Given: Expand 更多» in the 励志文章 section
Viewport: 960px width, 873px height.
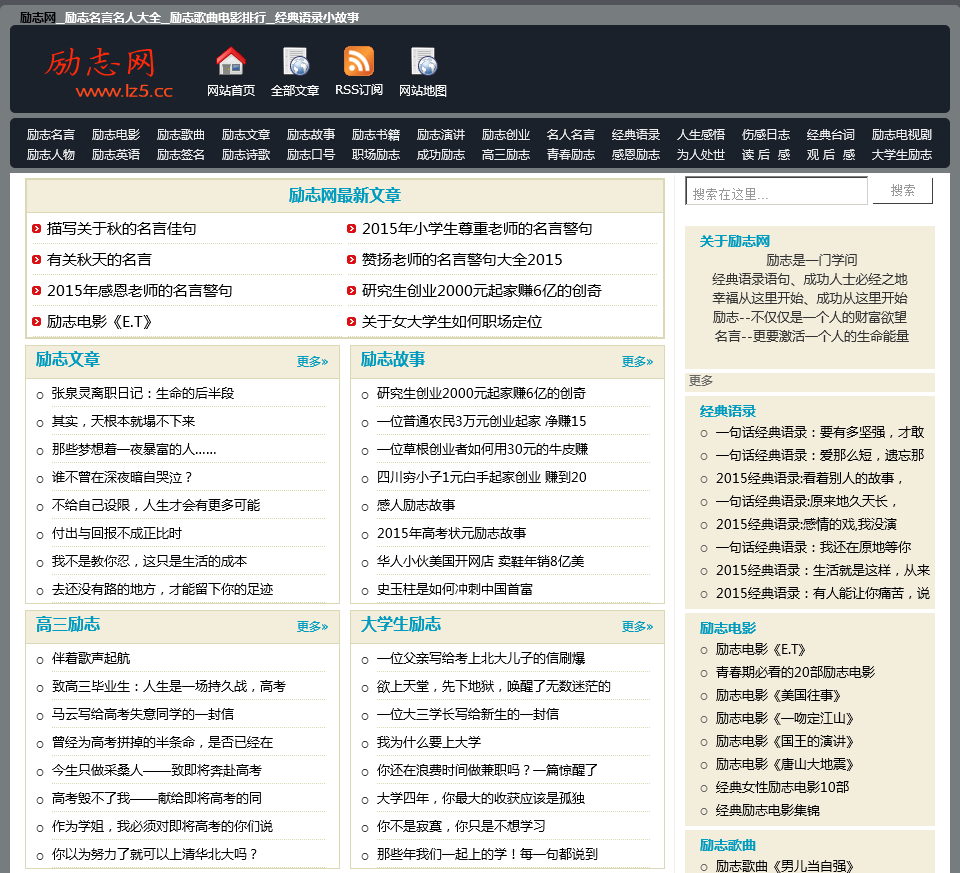Looking at the screenshot, I should [312, 362].
